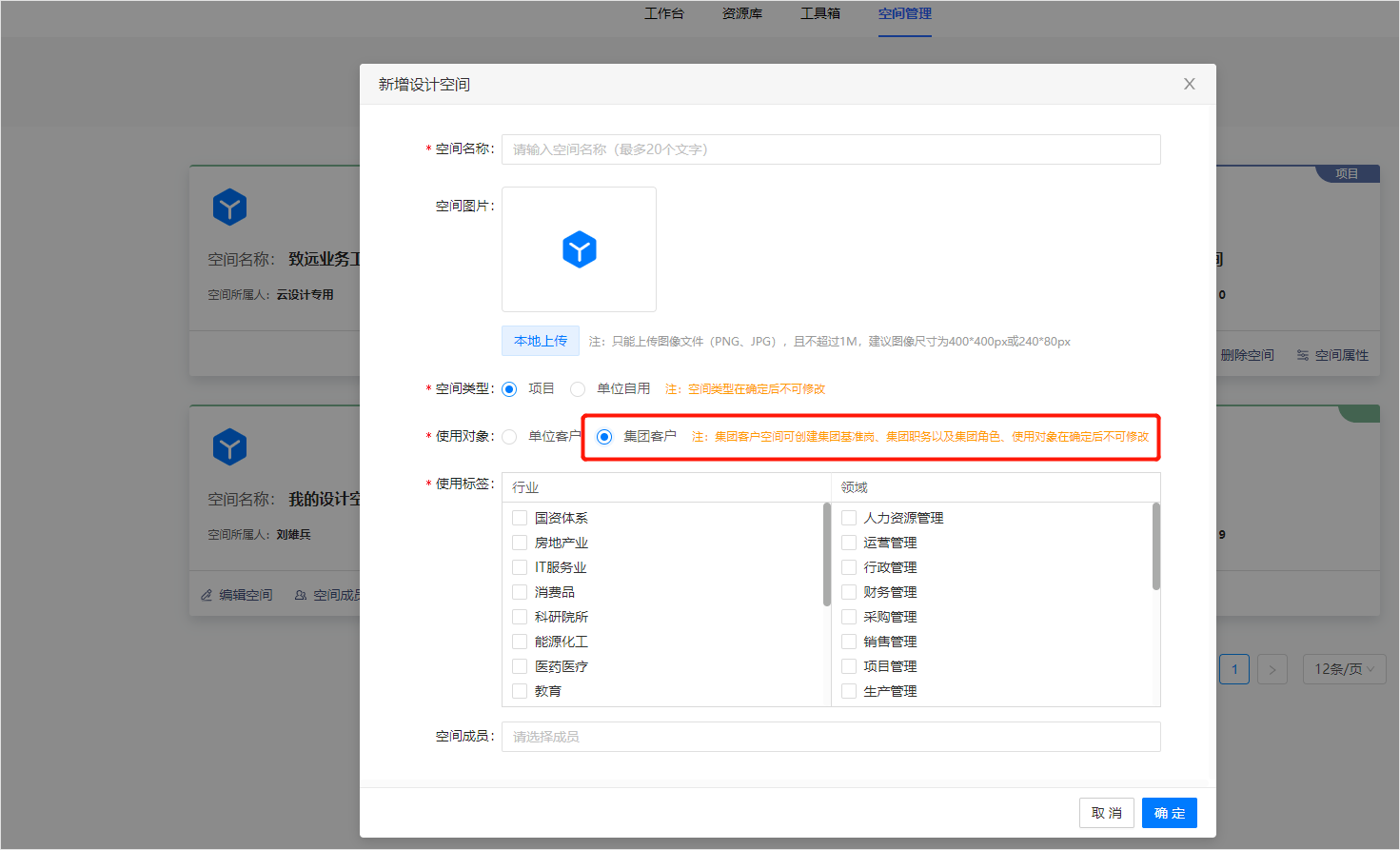
Task: Check the 项目管理 checkbox
Action: [x=849, y=666]
